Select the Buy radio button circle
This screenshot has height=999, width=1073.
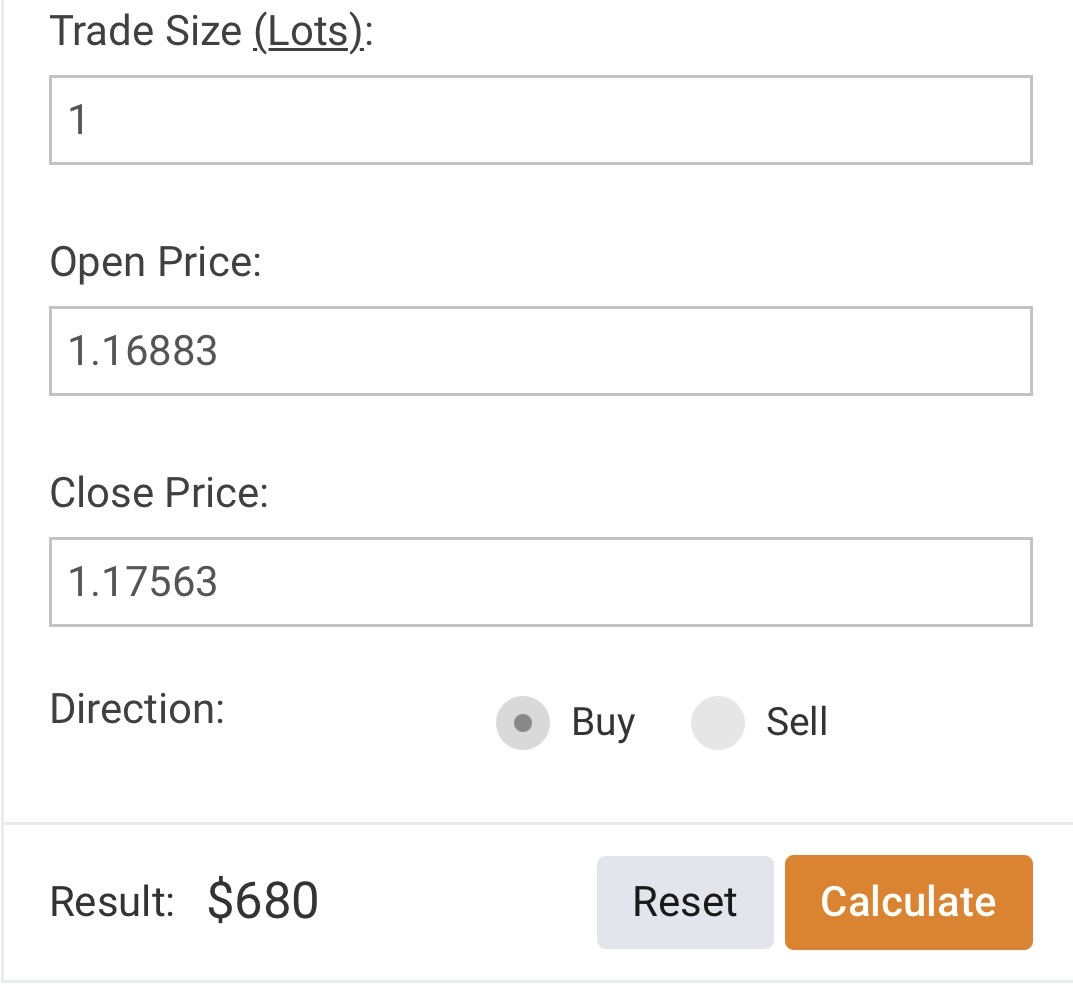click(x=523, y=722)
